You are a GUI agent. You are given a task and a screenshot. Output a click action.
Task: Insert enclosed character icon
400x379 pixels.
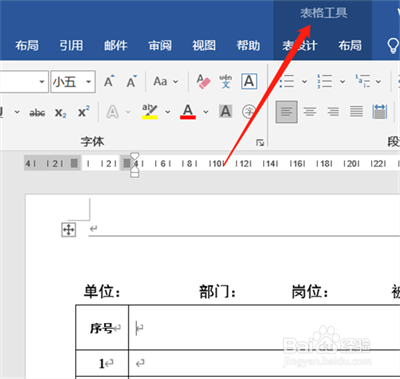coord(249,111)
